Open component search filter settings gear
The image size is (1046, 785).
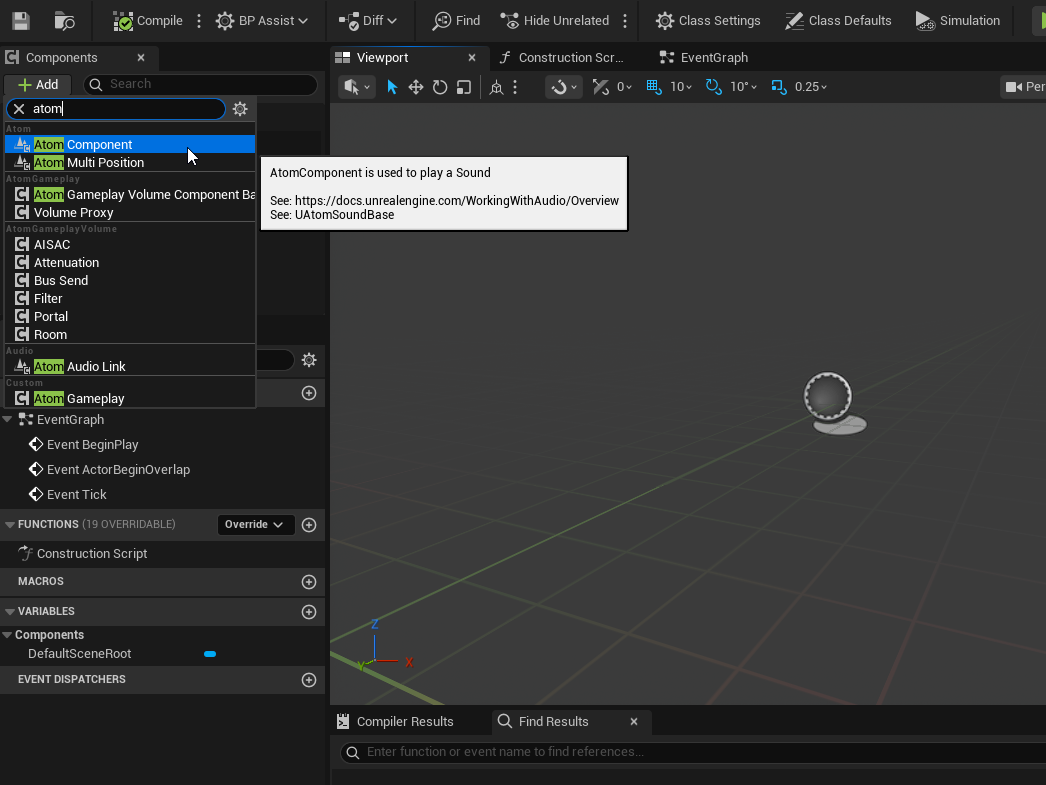(x=240, y=109)
